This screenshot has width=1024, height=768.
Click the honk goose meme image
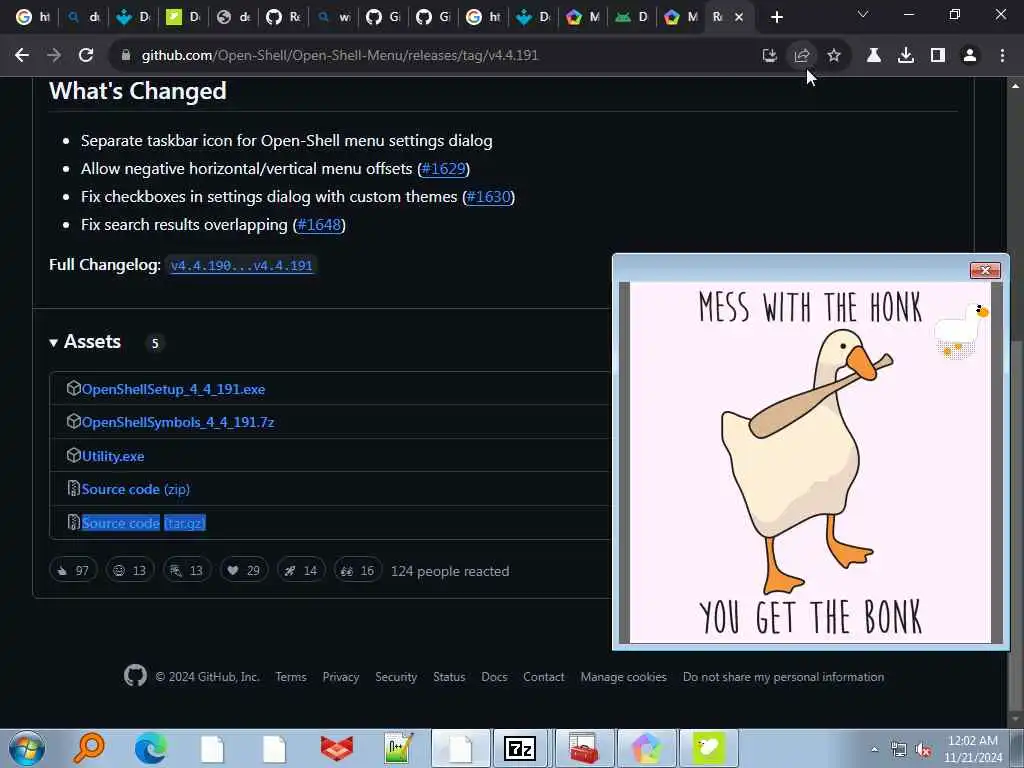coord(810,462)
